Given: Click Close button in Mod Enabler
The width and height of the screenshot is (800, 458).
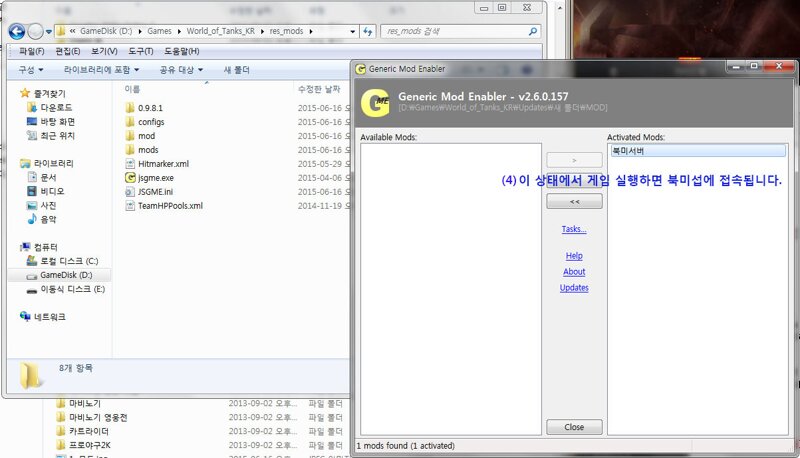Looking at the screenshot, I should click(x=574, y=427).
